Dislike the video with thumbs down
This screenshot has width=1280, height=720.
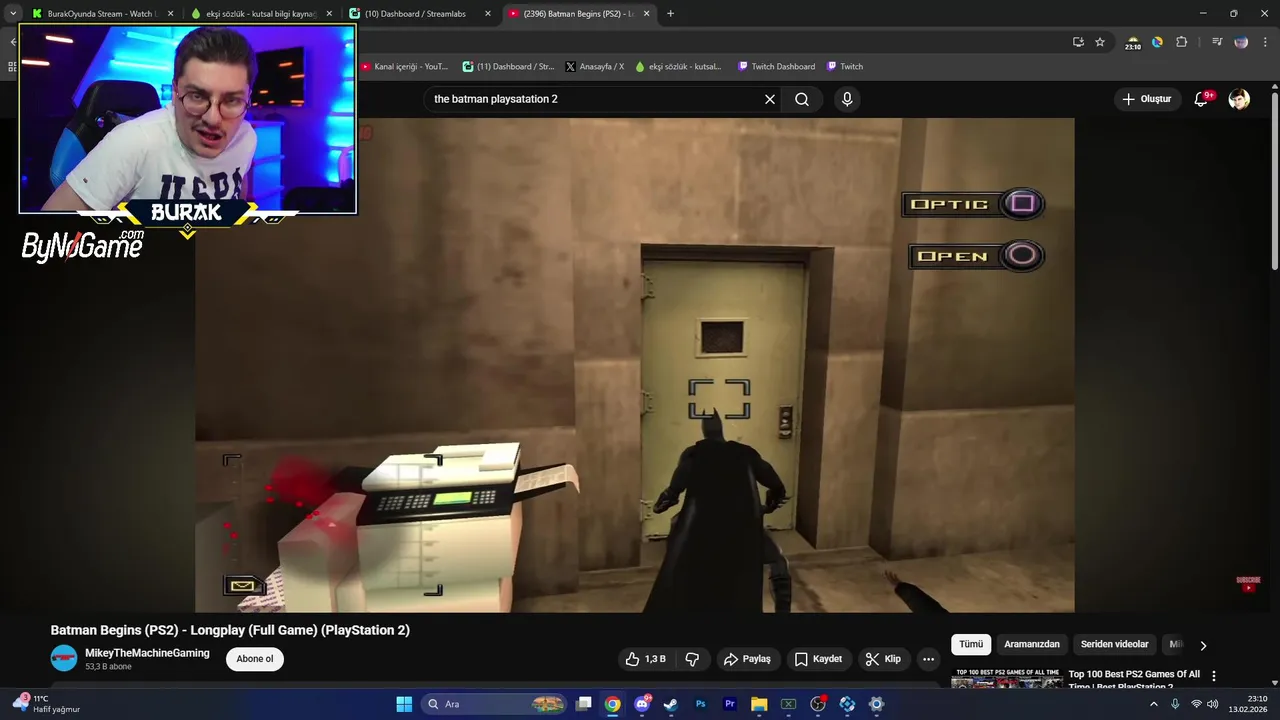coord(692,659)
